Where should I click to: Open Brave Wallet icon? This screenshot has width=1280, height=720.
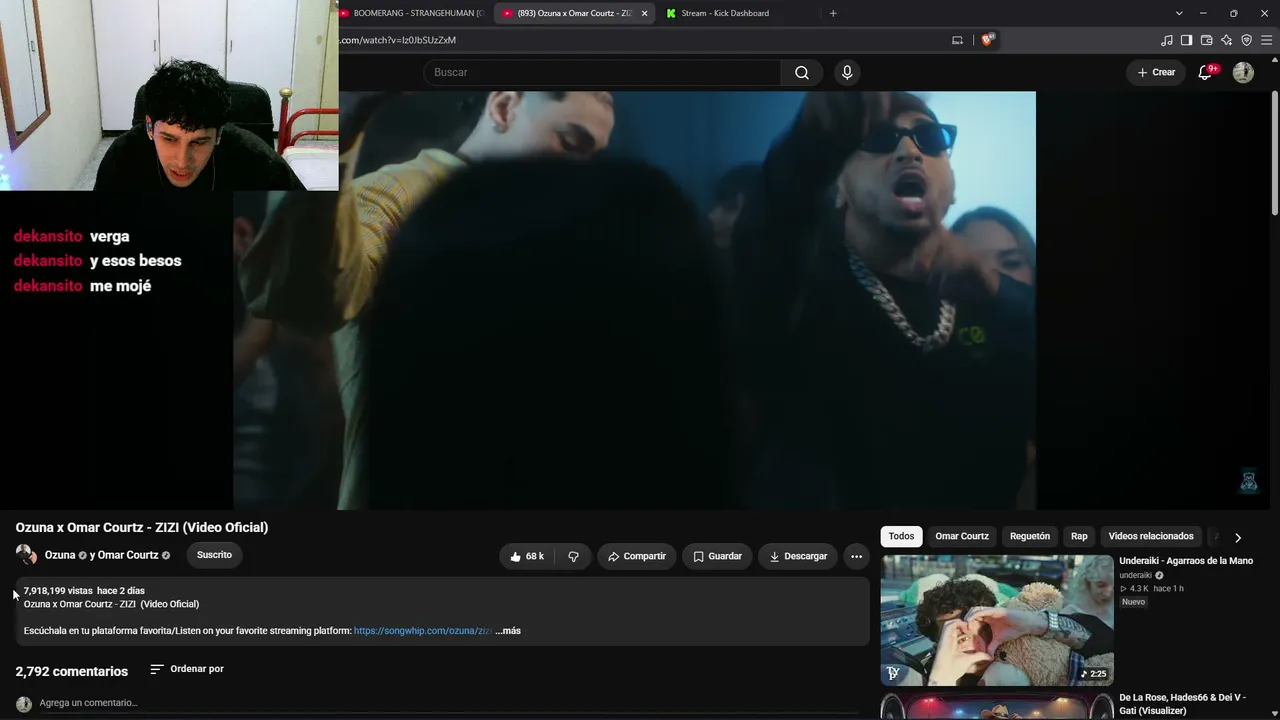(1206, 40)
